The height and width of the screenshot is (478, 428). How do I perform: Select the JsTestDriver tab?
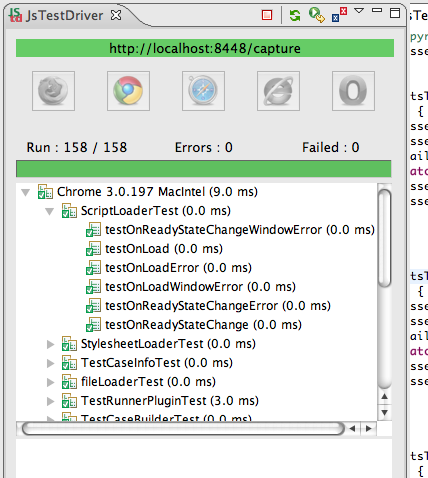65,15
